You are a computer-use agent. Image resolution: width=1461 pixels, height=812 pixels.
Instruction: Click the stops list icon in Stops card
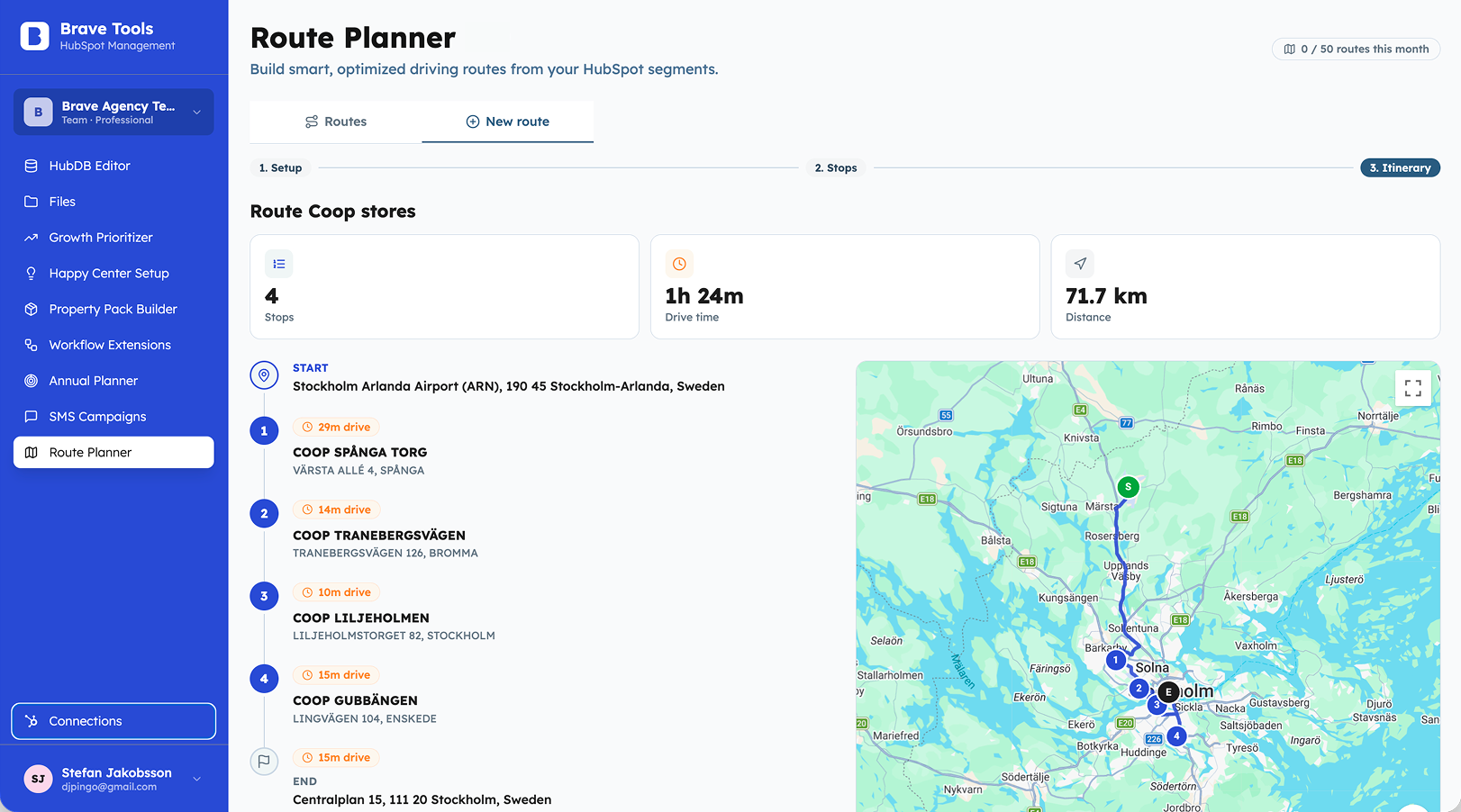tap(279, 264)
